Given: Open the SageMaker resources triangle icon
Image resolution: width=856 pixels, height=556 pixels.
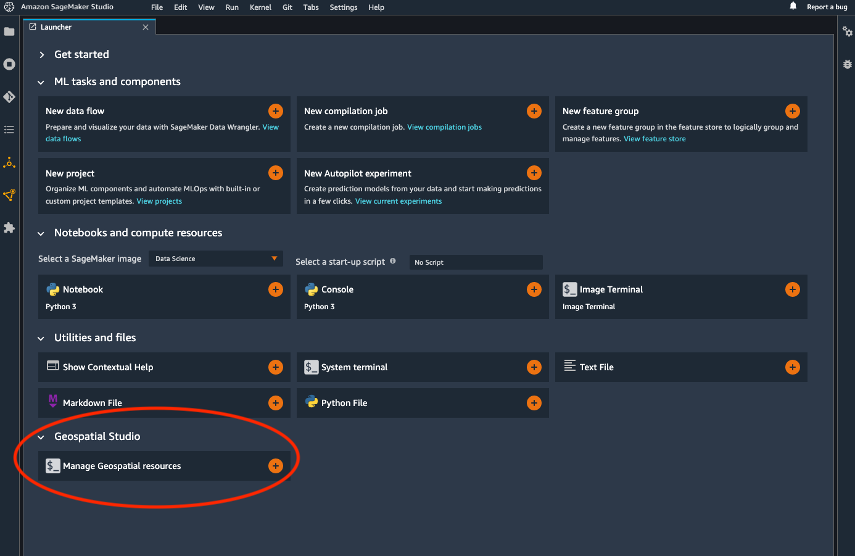Looking at the screenshot, I should (9, 162).
